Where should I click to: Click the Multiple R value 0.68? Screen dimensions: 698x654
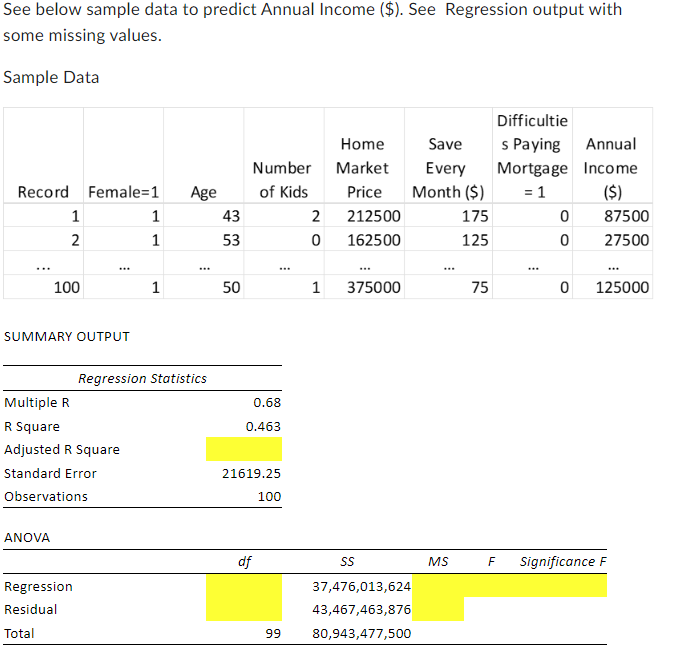(267, 402)
